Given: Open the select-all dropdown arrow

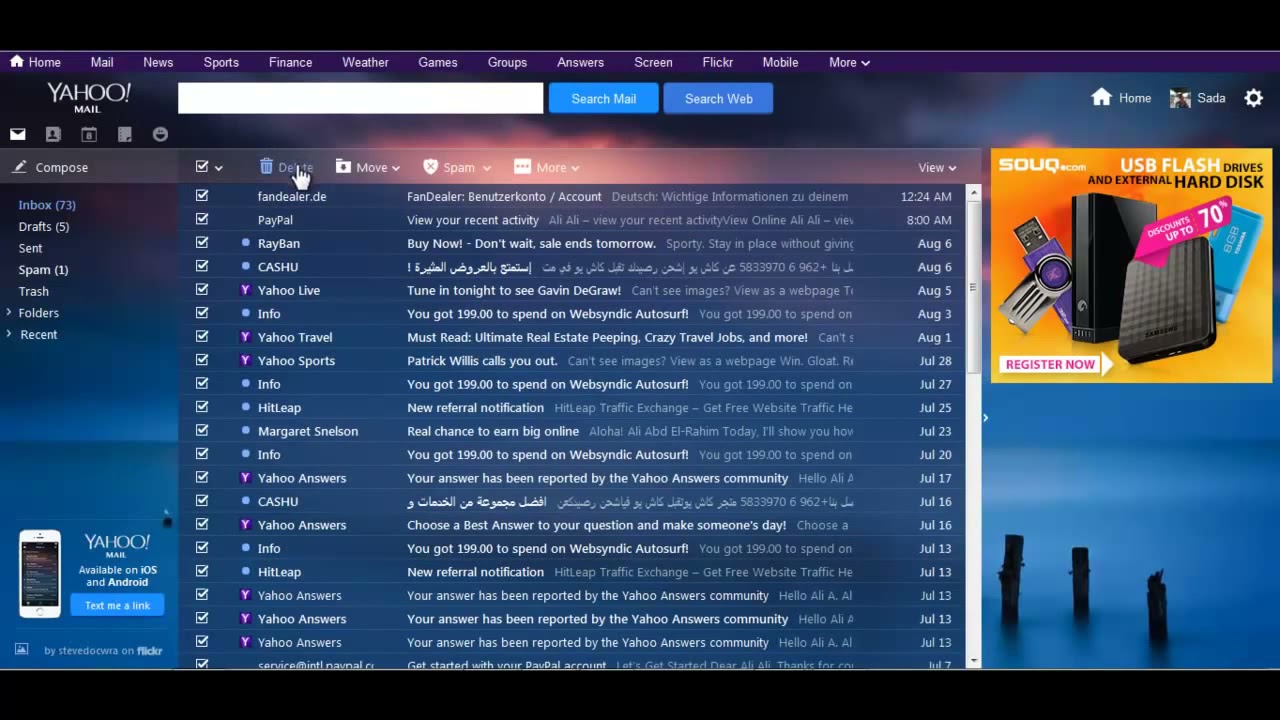Looking at the screenshot, I should 219,168.
